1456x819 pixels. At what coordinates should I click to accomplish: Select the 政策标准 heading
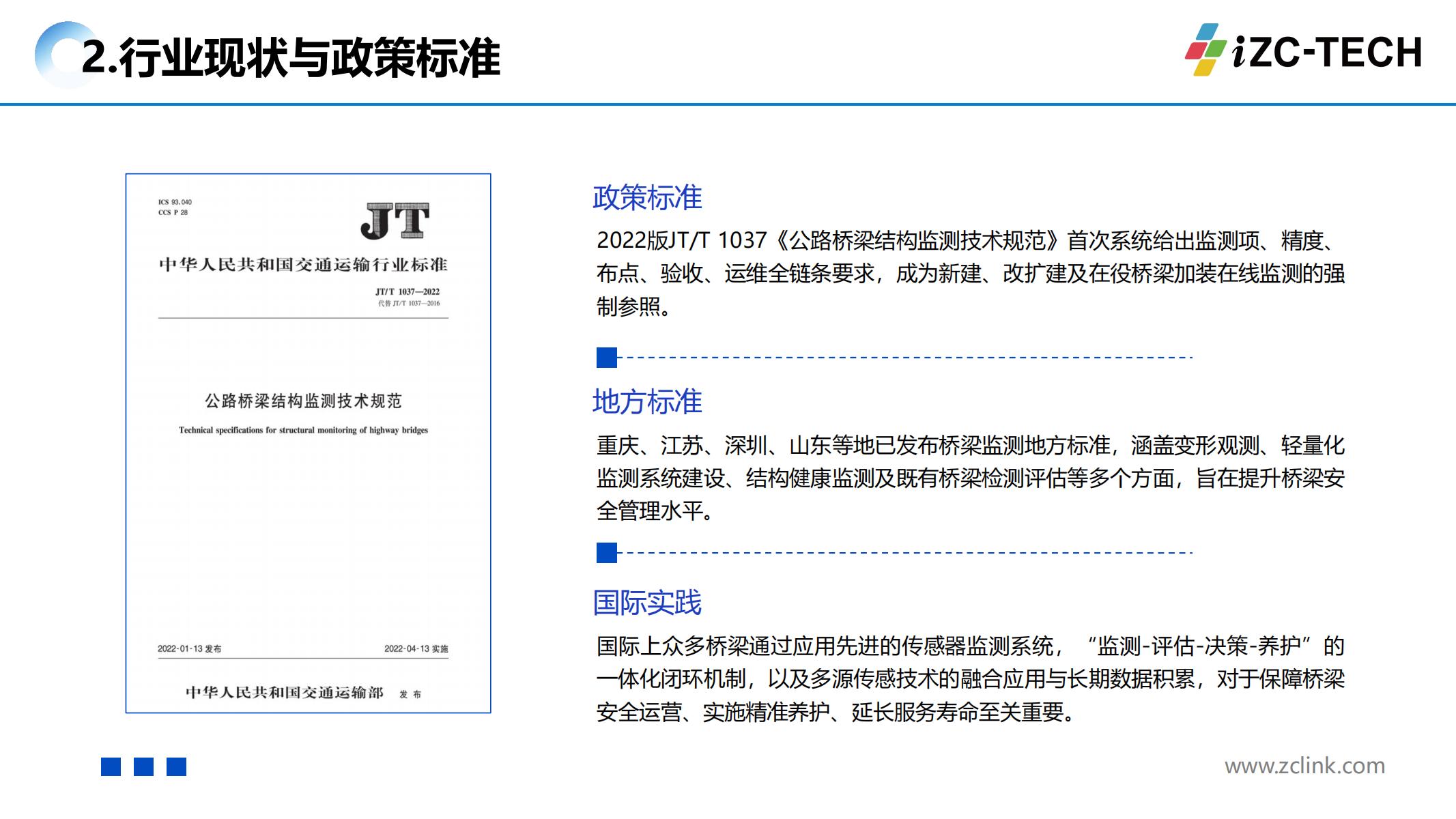pyautogui.click(x=647, y=198)
